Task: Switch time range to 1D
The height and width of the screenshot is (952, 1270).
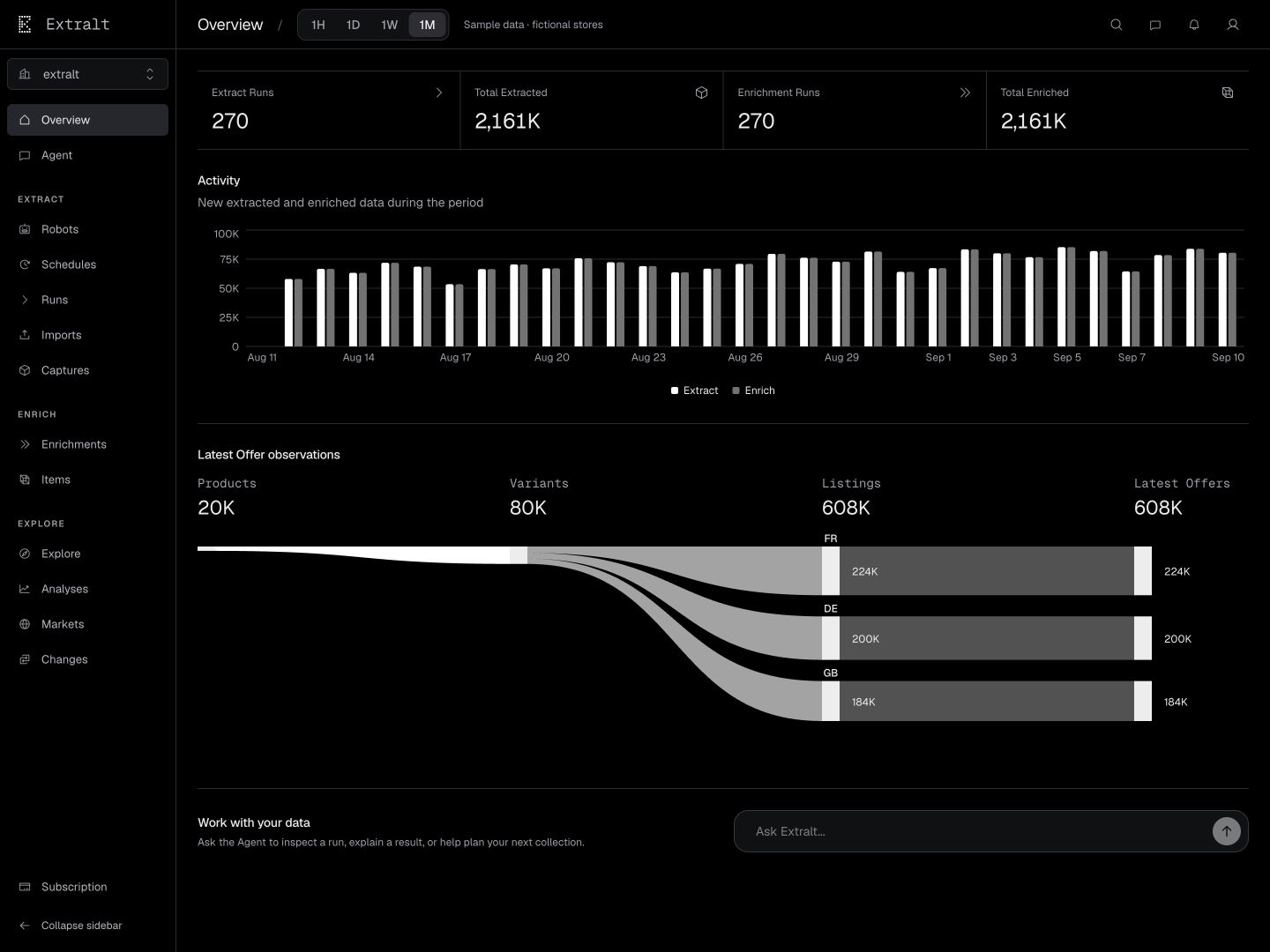Action: coord(353,25)
